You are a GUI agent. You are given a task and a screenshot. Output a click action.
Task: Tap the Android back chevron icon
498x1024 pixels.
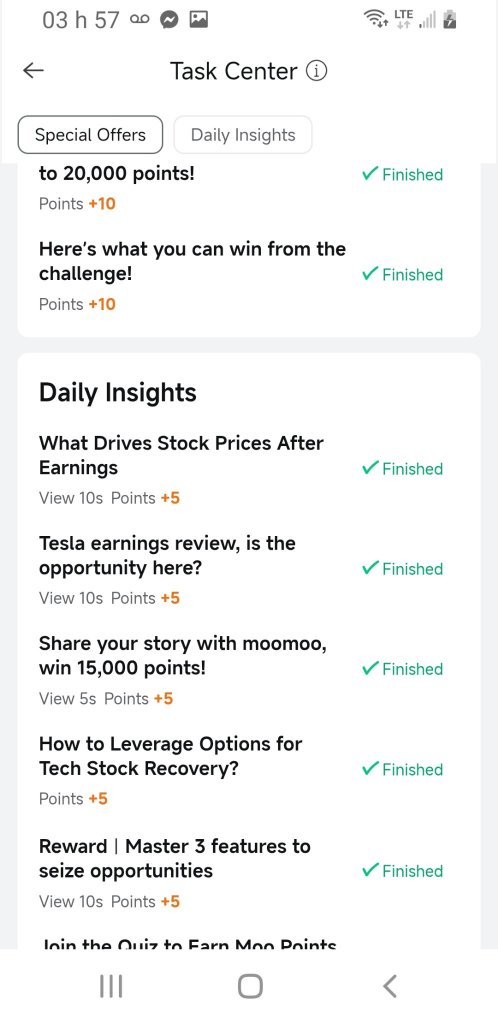pyautogui.click(x=390, y=986)
